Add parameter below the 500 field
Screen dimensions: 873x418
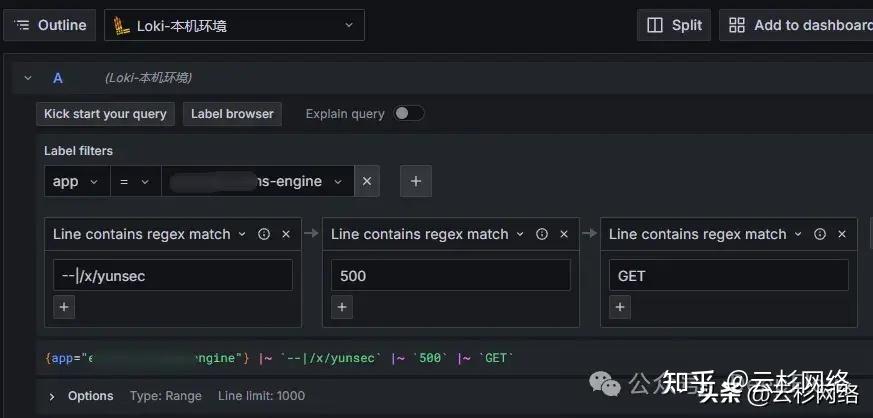pyautogui.click(x=342, y=307)
